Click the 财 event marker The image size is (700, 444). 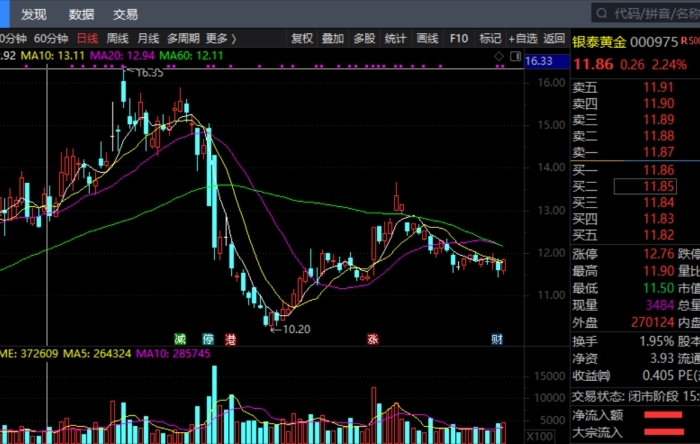497,339
